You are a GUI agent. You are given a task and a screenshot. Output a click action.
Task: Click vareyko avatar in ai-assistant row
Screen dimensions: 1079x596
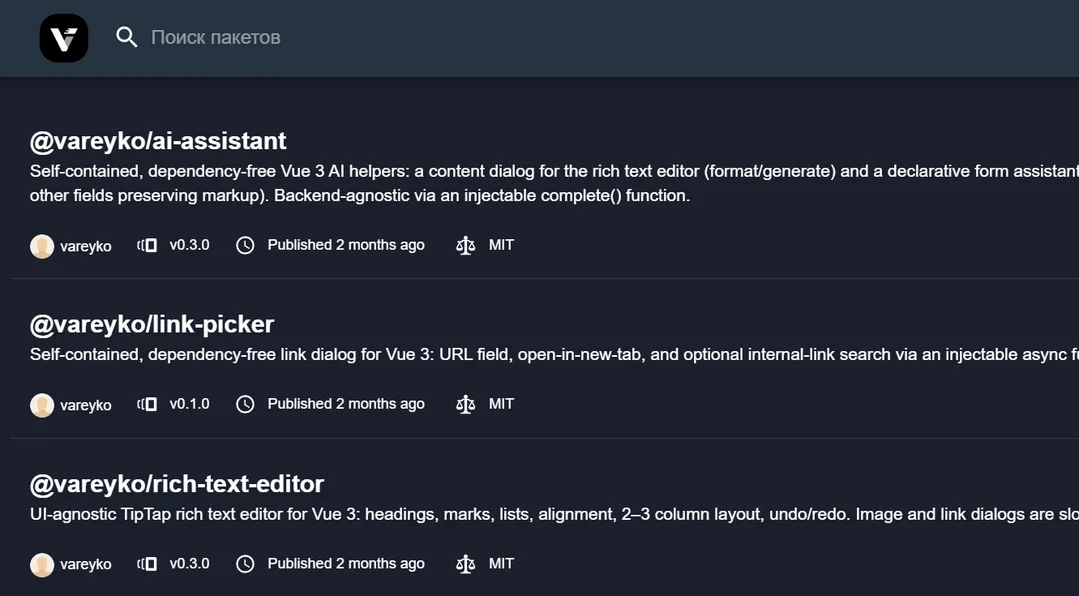(42, 246)
